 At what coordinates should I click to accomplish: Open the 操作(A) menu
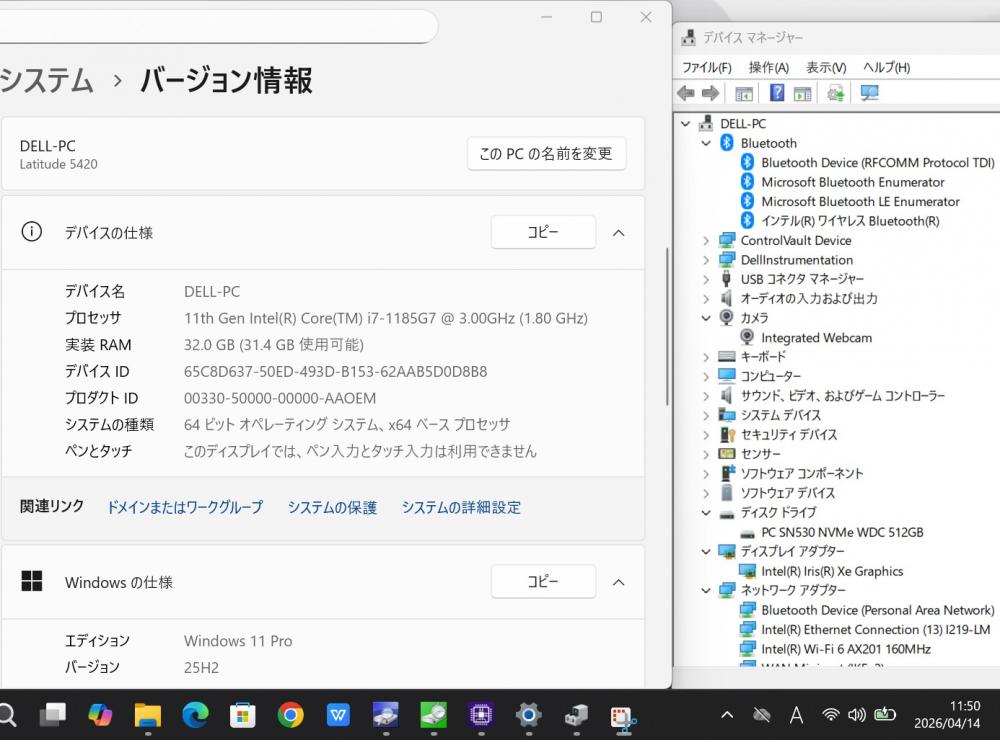click(x=768, y=67)
